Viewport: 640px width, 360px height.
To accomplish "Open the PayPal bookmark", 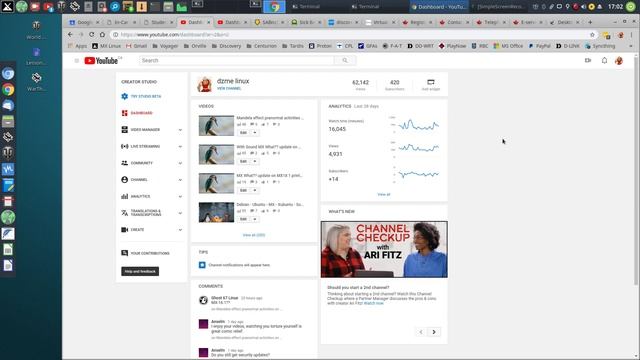I will [539, 46].
